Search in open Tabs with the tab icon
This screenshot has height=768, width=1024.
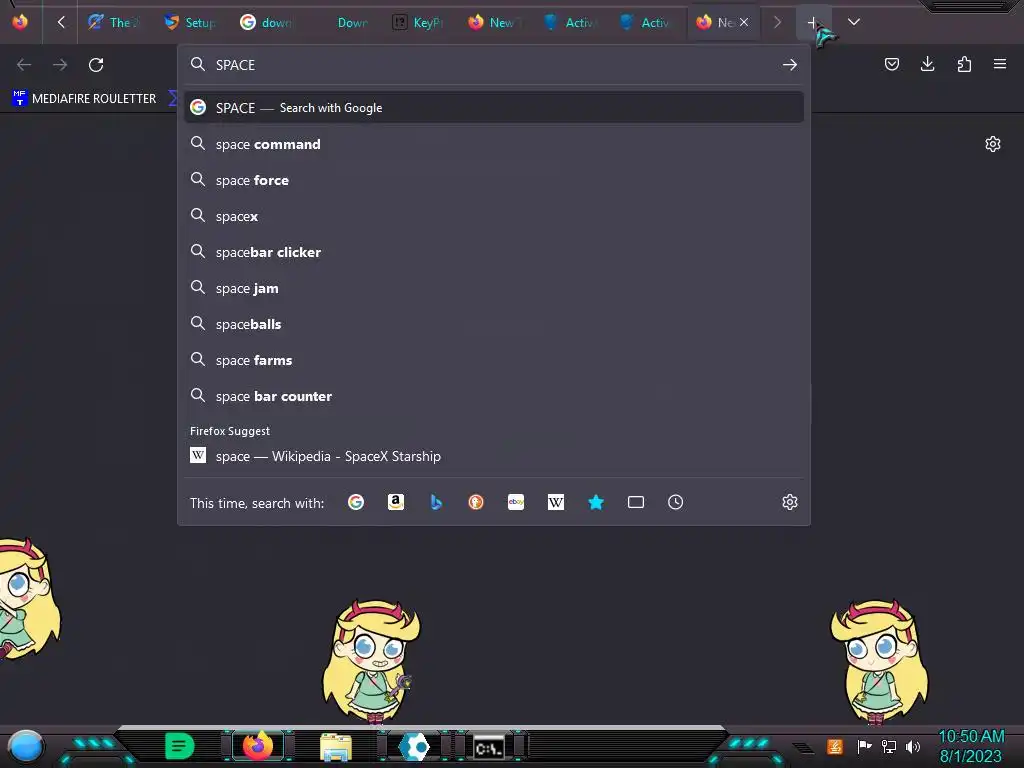[x=635, y=502]
